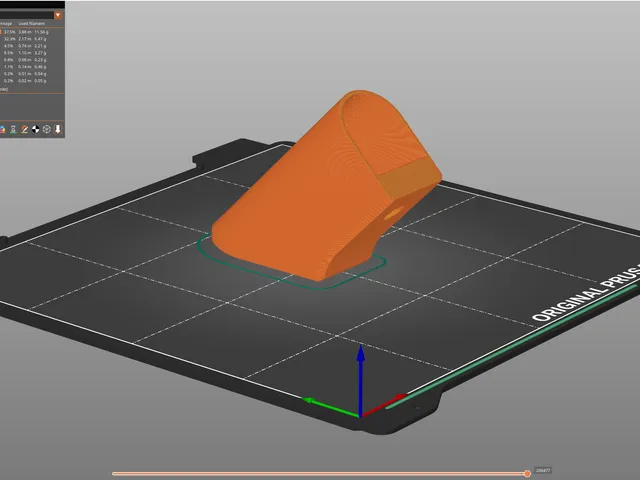The image size is (640, 480).
Task: Click the horizontal G-code moves slider track
Action: click(x=320, y=473)
